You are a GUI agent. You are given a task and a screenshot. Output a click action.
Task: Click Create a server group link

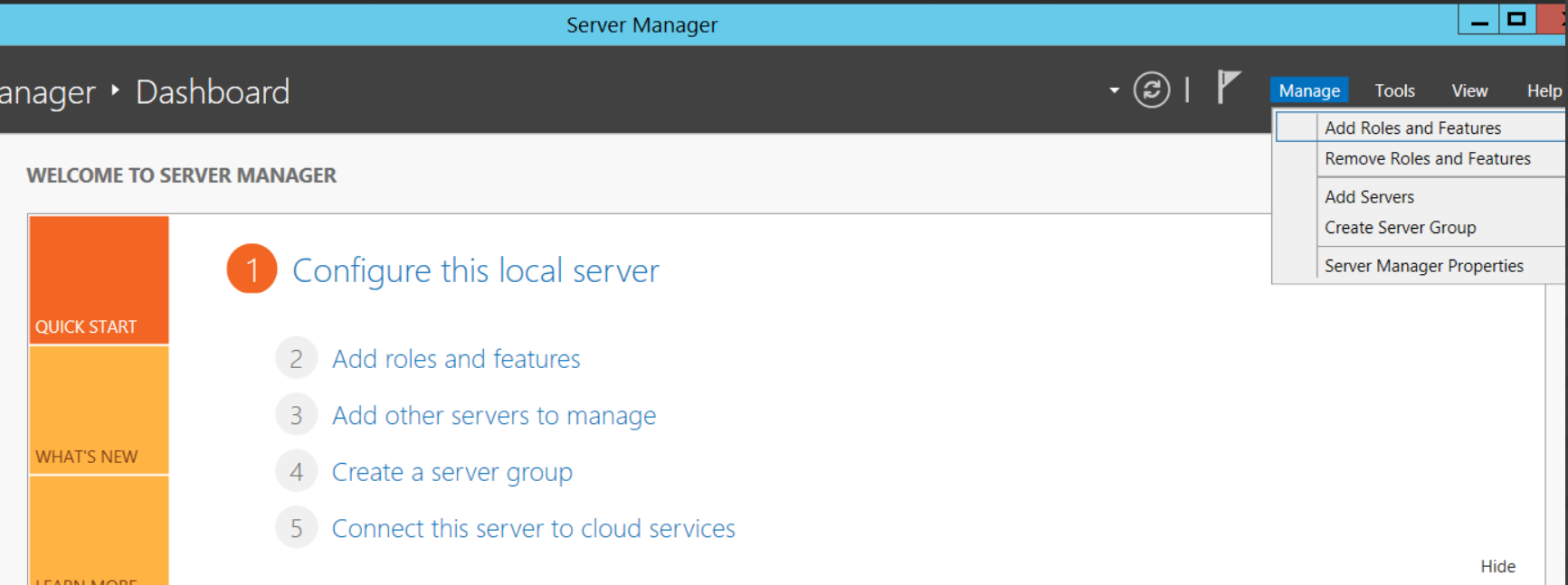tap(452, 472)
